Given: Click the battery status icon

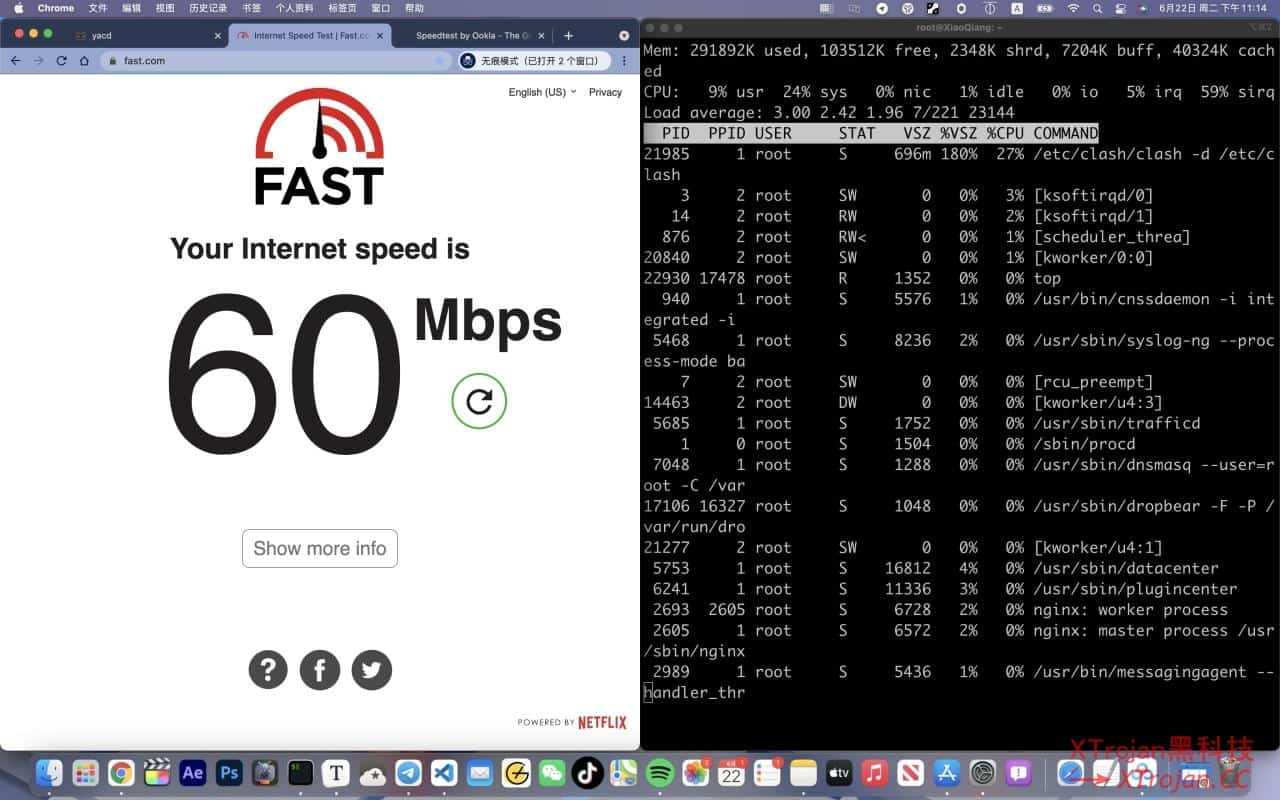Looking at the screenshot, I should pos(1045,8).
